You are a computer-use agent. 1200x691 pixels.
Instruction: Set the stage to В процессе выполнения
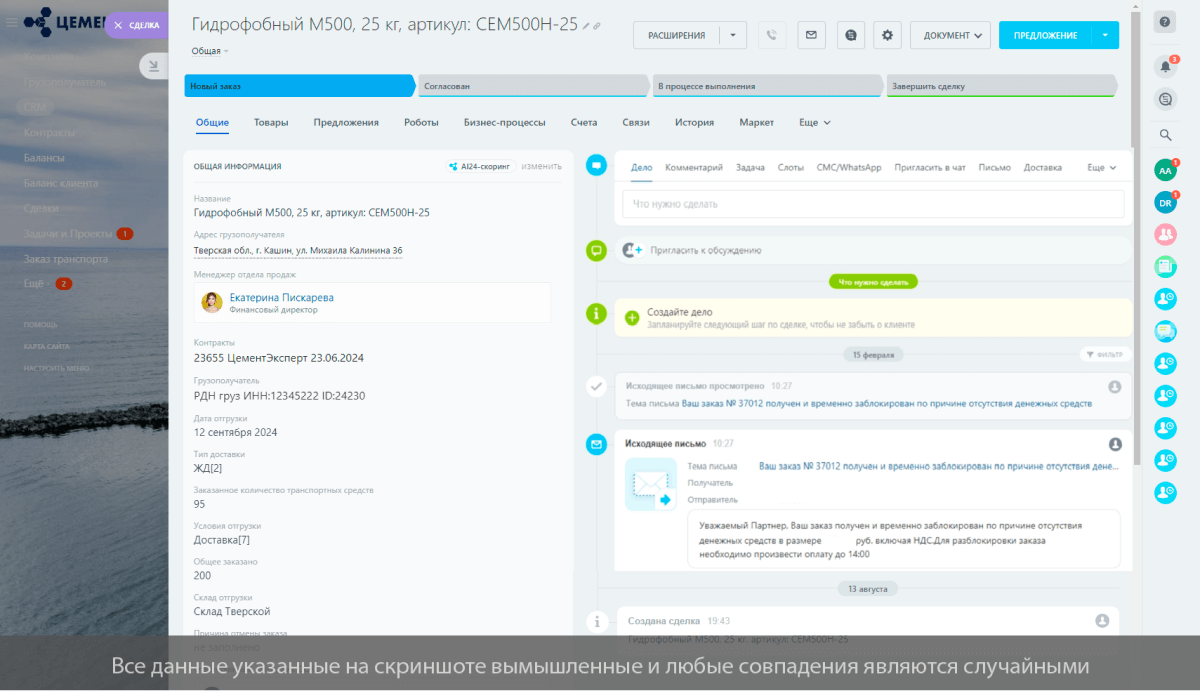pyautogui.click(x=766, y=86)
